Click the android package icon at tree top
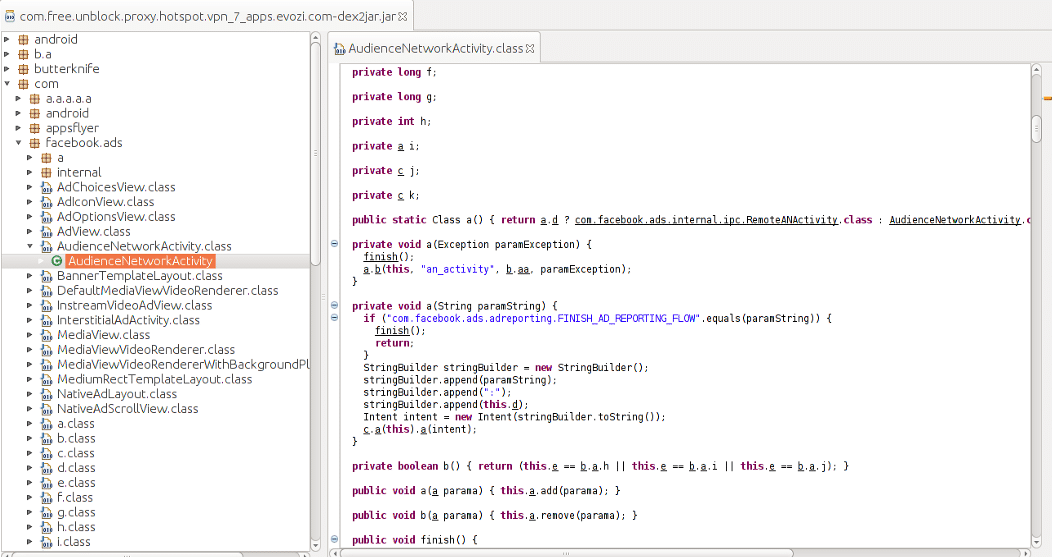1052x557 pixels. [23, 40]
